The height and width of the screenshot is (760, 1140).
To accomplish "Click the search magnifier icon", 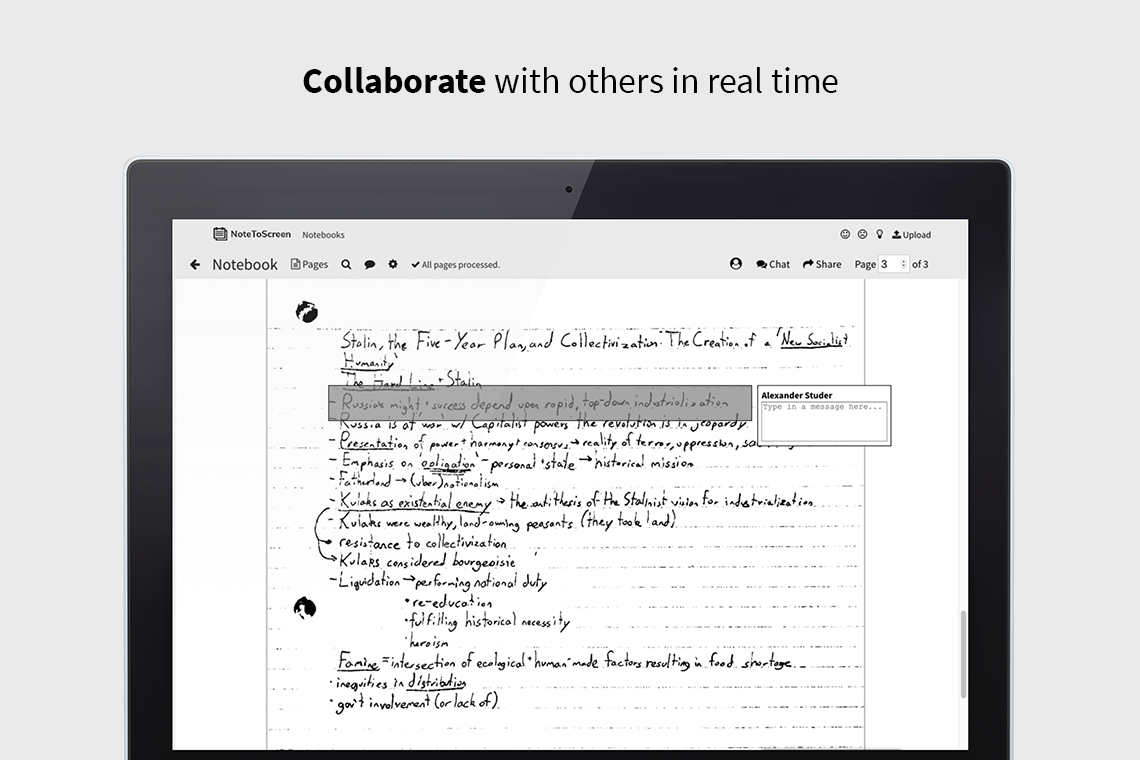I will point(347,265).
